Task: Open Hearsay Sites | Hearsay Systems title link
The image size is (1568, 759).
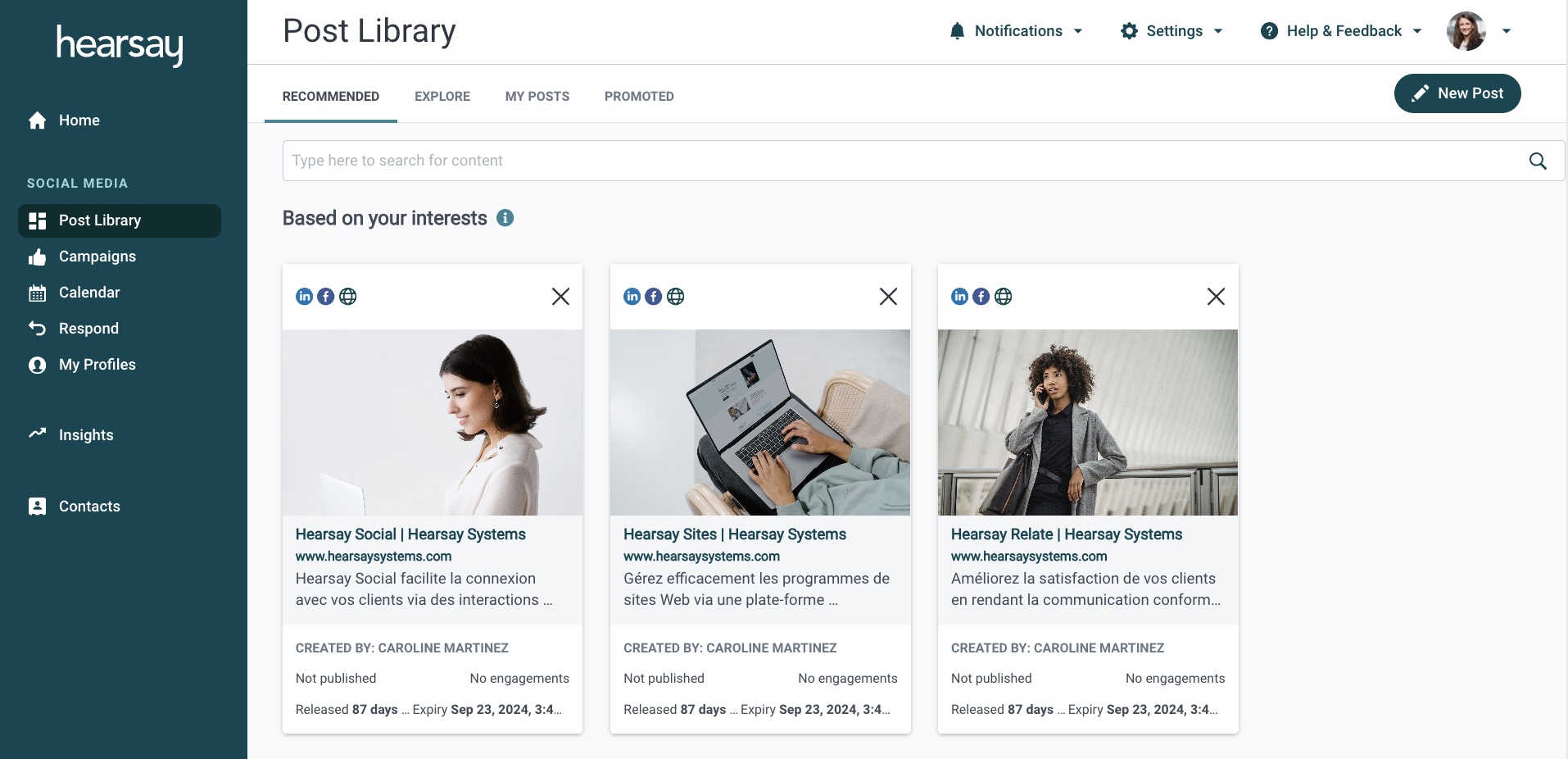Action: coord(735,534)
